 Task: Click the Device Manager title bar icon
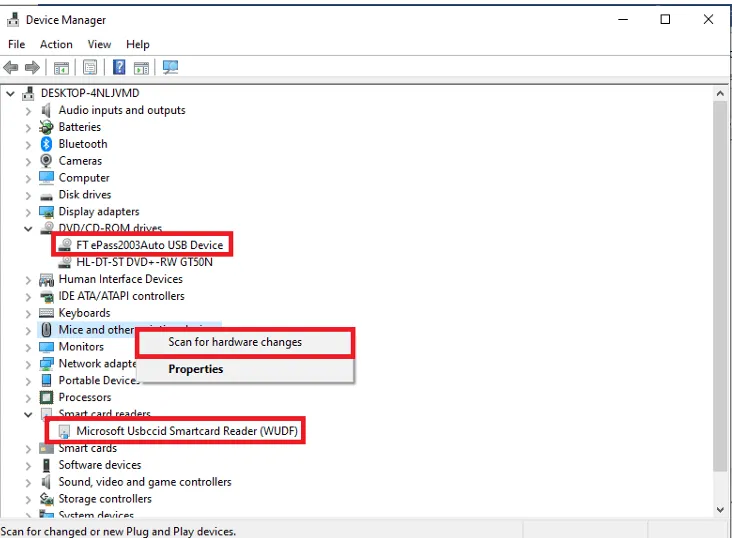coord(13,20)
